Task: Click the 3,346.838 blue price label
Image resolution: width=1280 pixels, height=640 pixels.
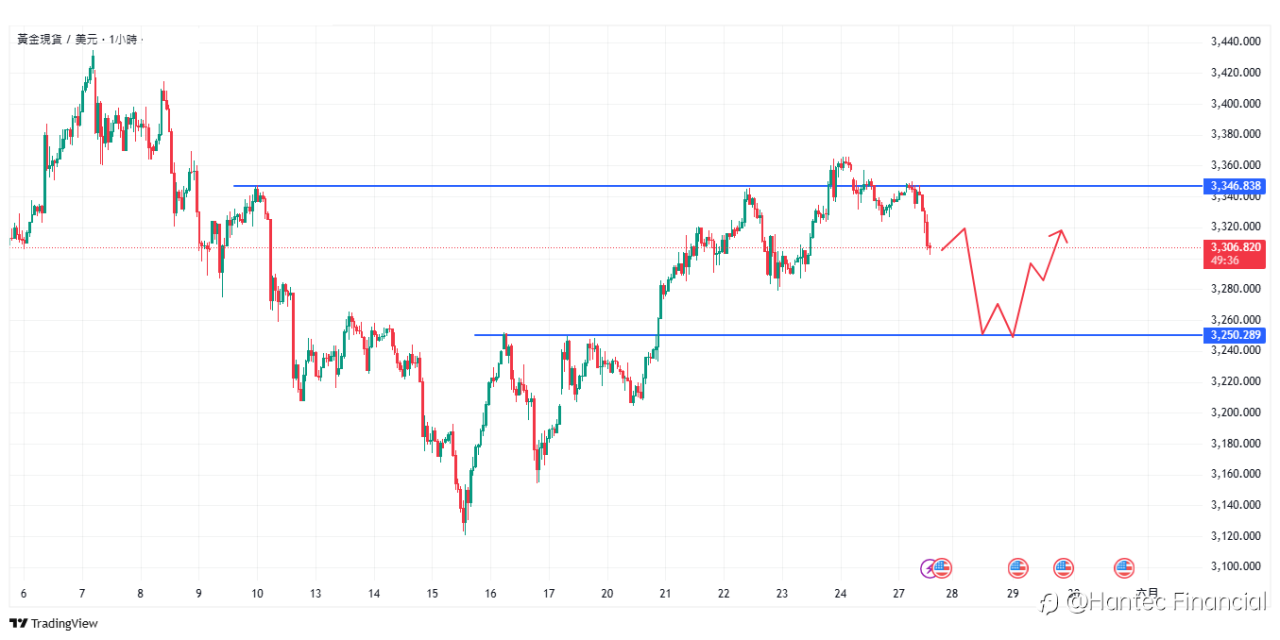Action: [x=1236, y=186]
